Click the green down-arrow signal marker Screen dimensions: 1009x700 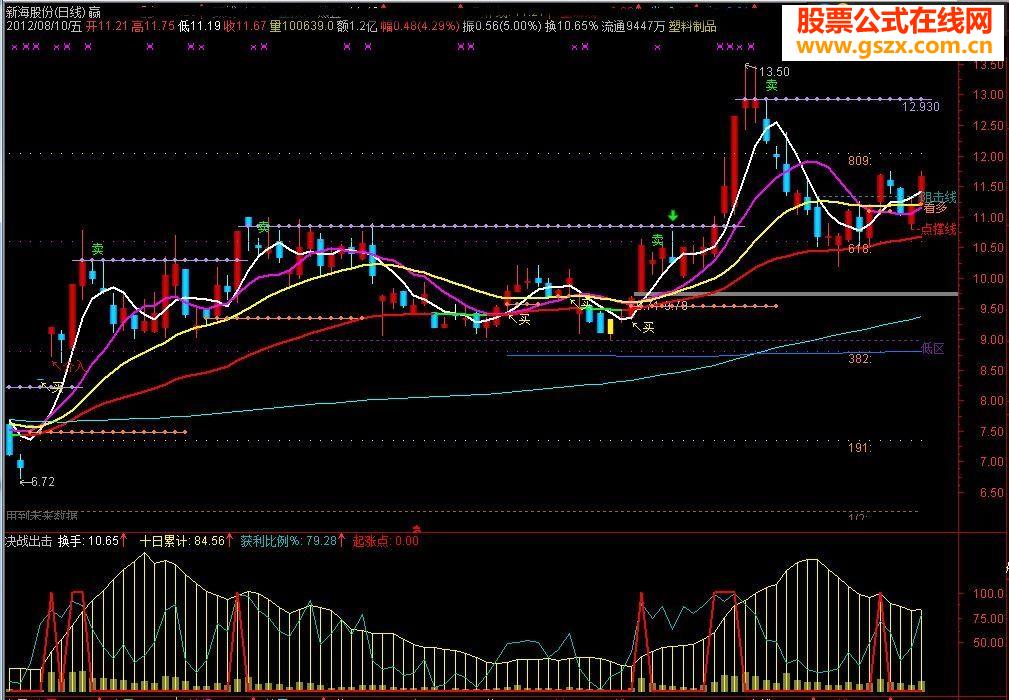pos(673,216)
